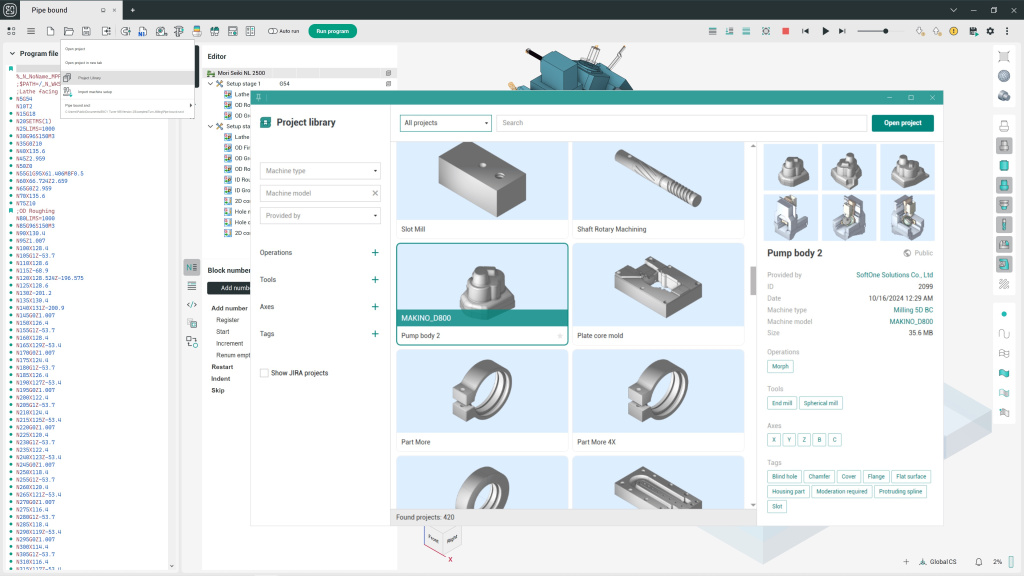Open the Machine type dropdown
This screenshot has width=1024, height=576.
coord(320,171)
